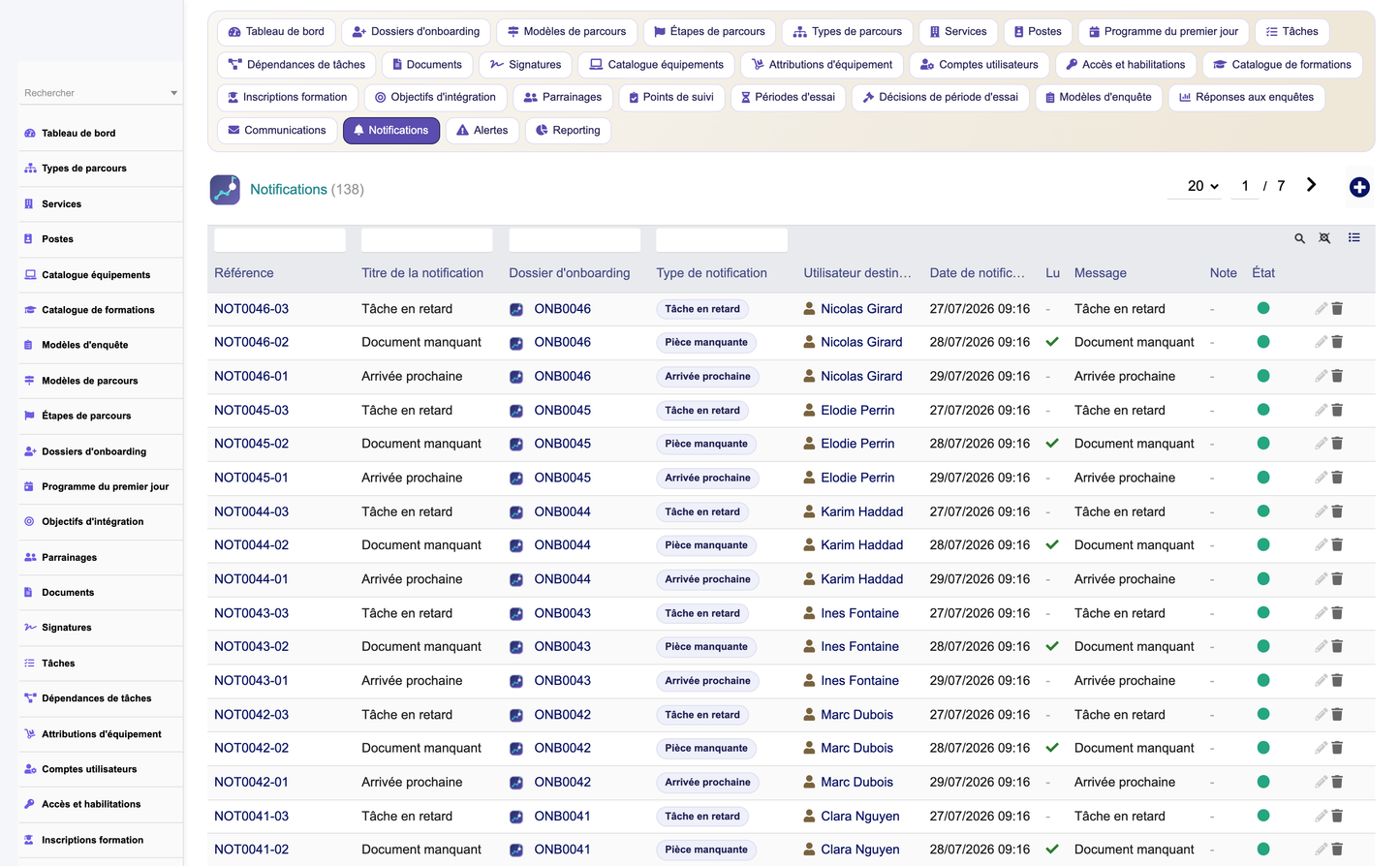Delete notification NOT0046-02 trash icon
The image size is (1400, 866).
pos(1337,342)
